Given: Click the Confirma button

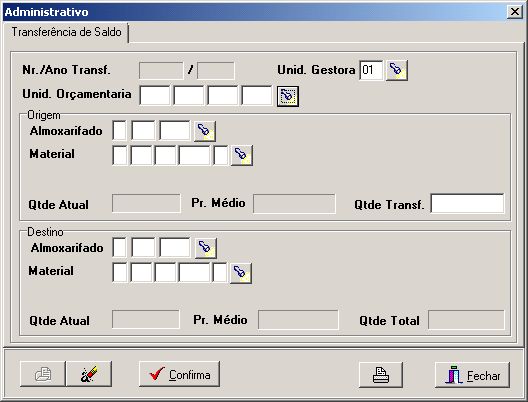Looking at the screenshot, I should point(179,374).
